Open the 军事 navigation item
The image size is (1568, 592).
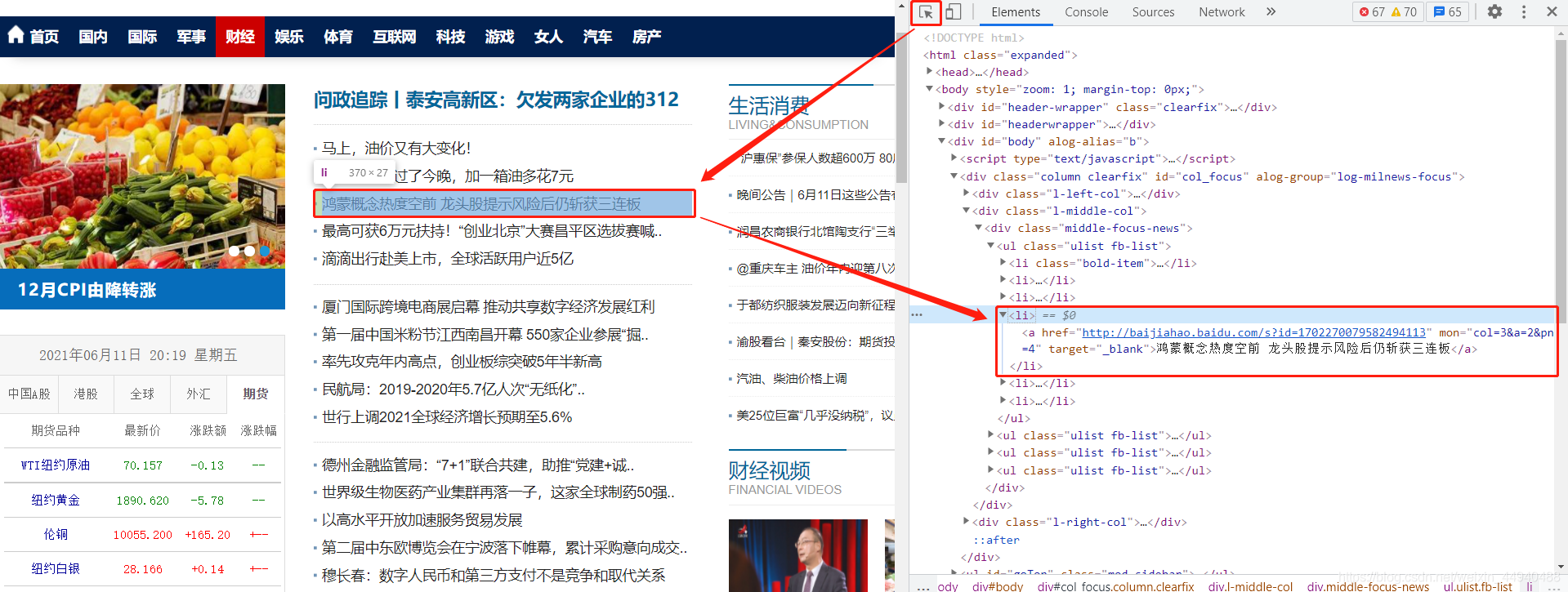tap(191, 37)
